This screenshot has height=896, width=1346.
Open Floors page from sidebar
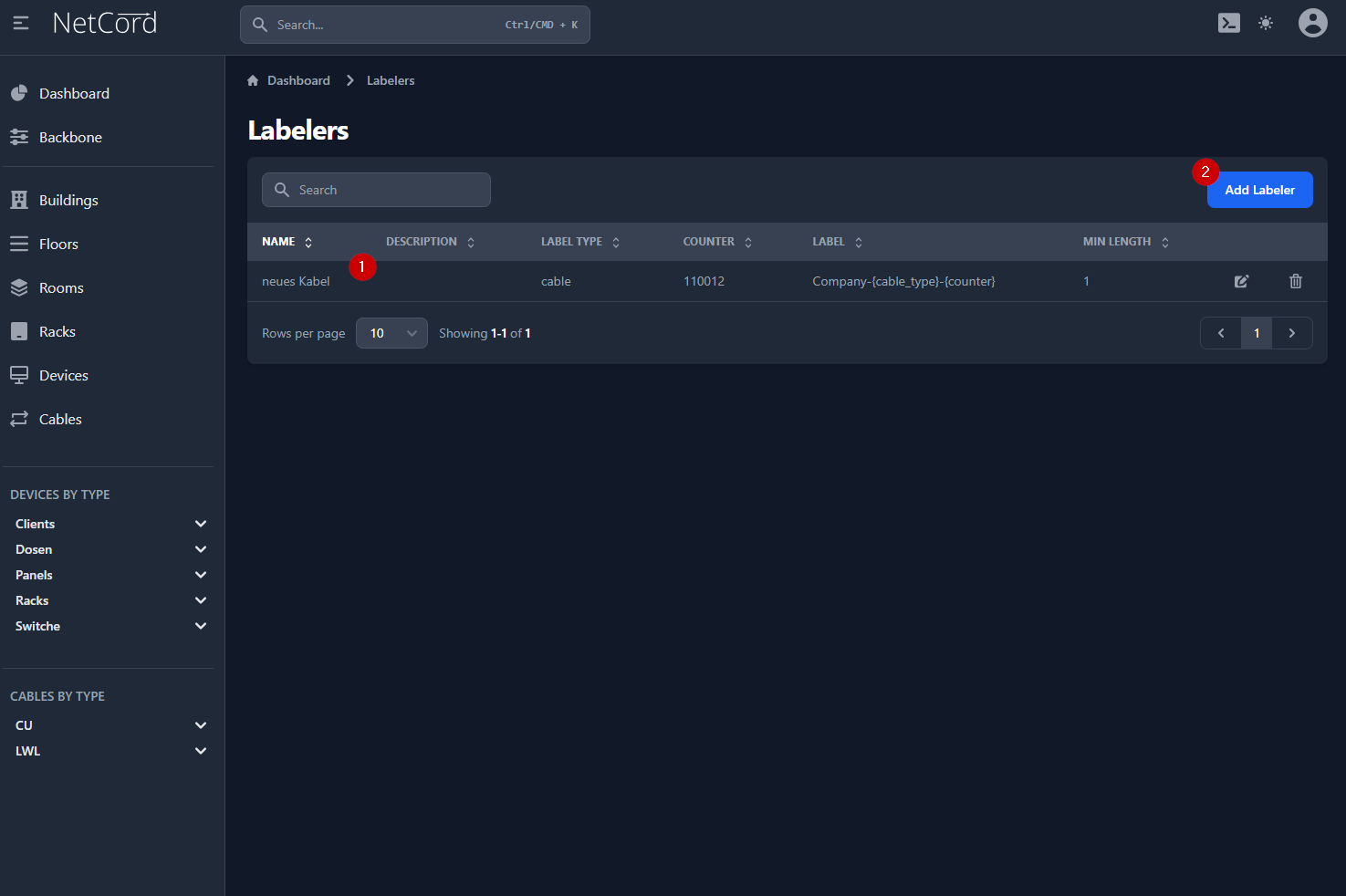point(58,244)
